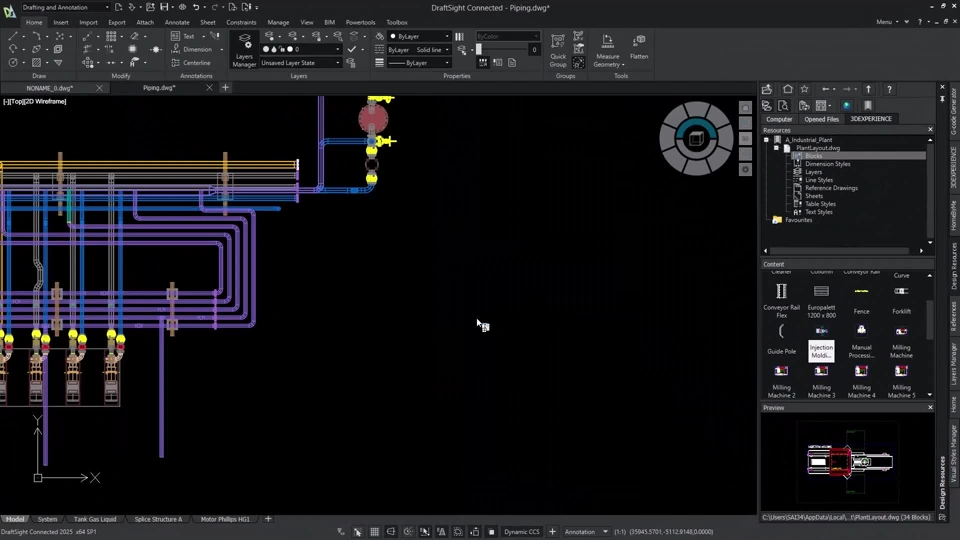Click the Home icon in Design Resources
Image resolution: width=960 pixels, height=540 pixels.
pos(787,89)
